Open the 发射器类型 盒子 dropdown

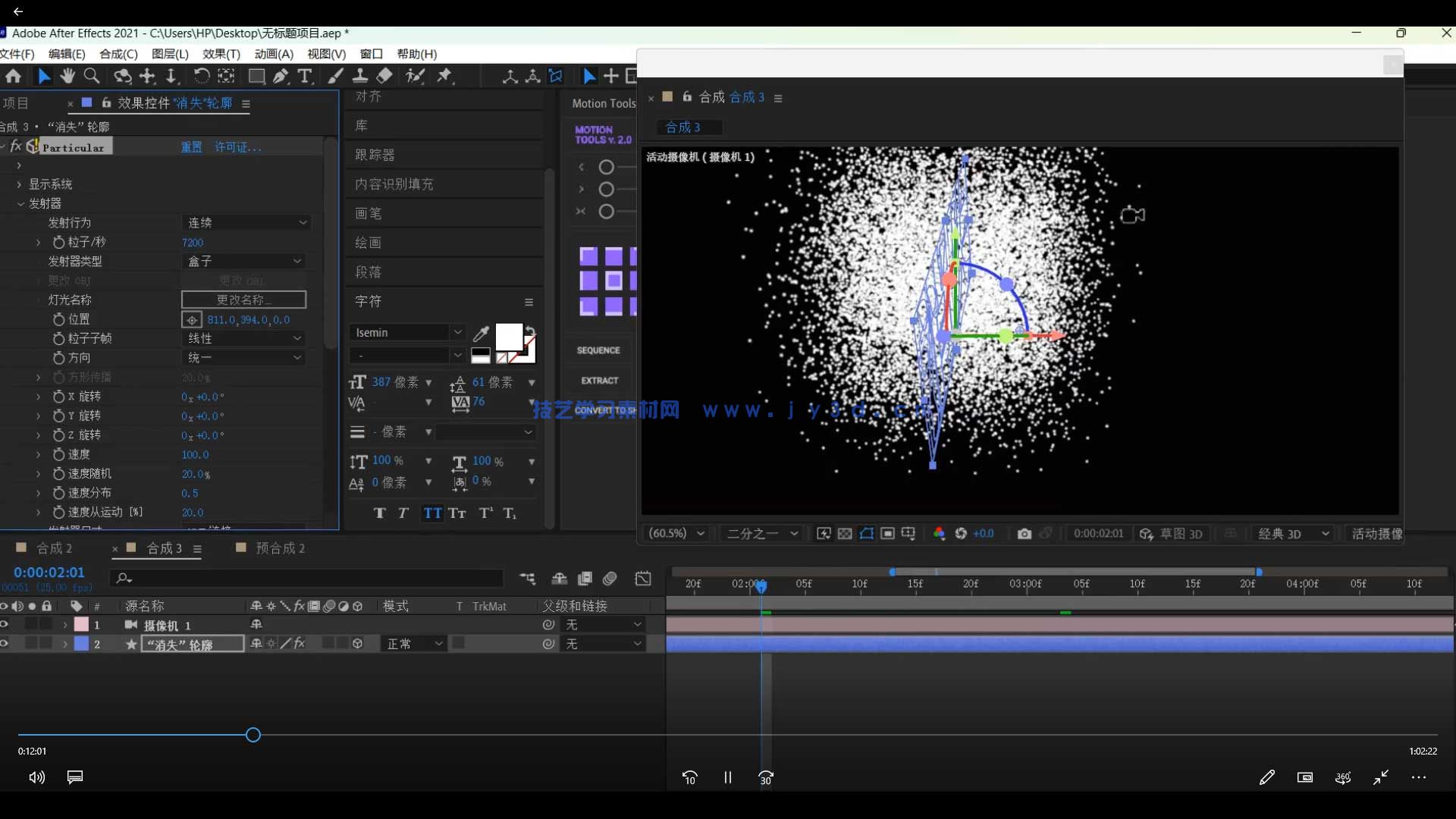(244, 261)
